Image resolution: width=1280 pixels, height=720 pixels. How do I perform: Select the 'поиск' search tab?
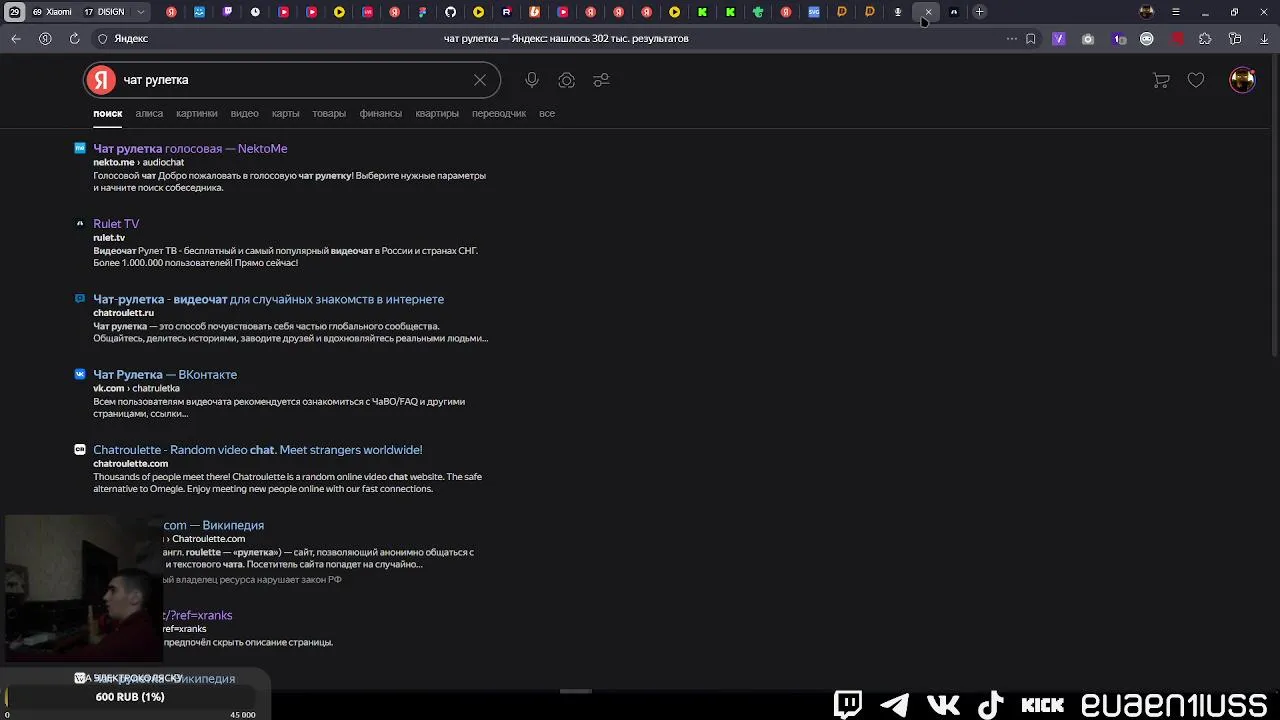(x=108, y=114)
